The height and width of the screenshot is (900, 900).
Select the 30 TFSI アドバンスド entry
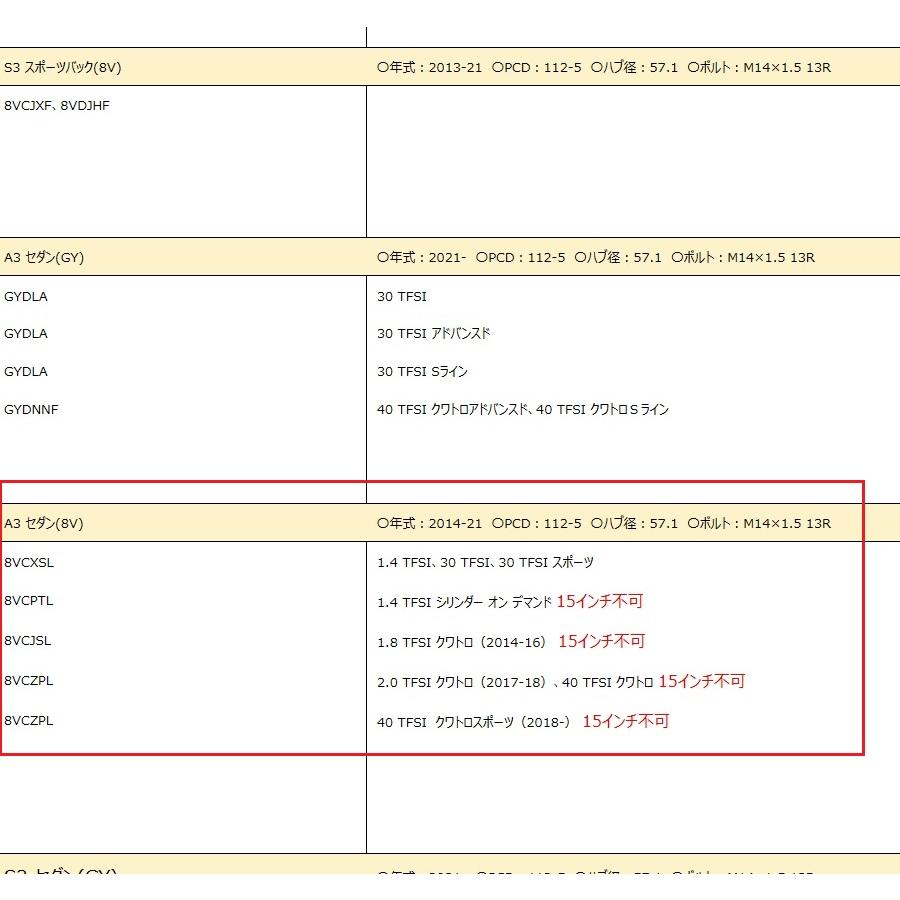coord(434,333)
